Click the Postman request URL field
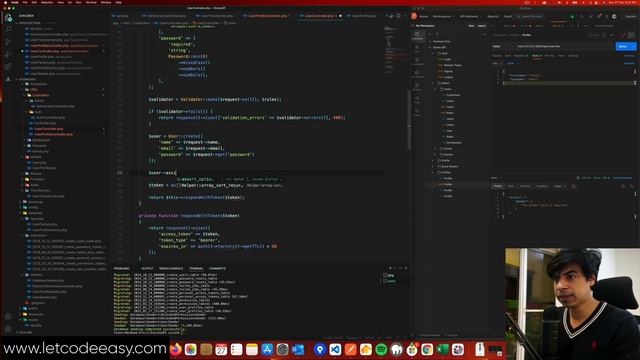 click(x=563, y=46)
